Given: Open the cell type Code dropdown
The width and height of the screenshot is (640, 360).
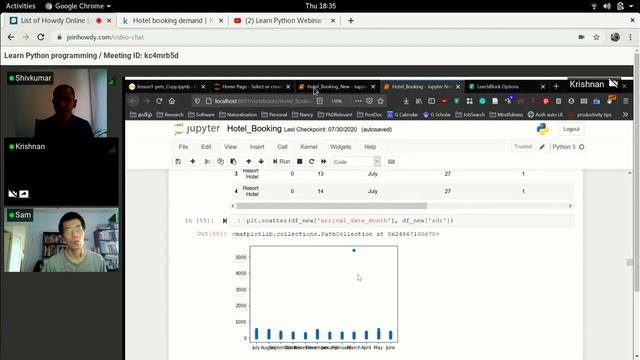Looking at the screenshot, I should click(356, 162).
